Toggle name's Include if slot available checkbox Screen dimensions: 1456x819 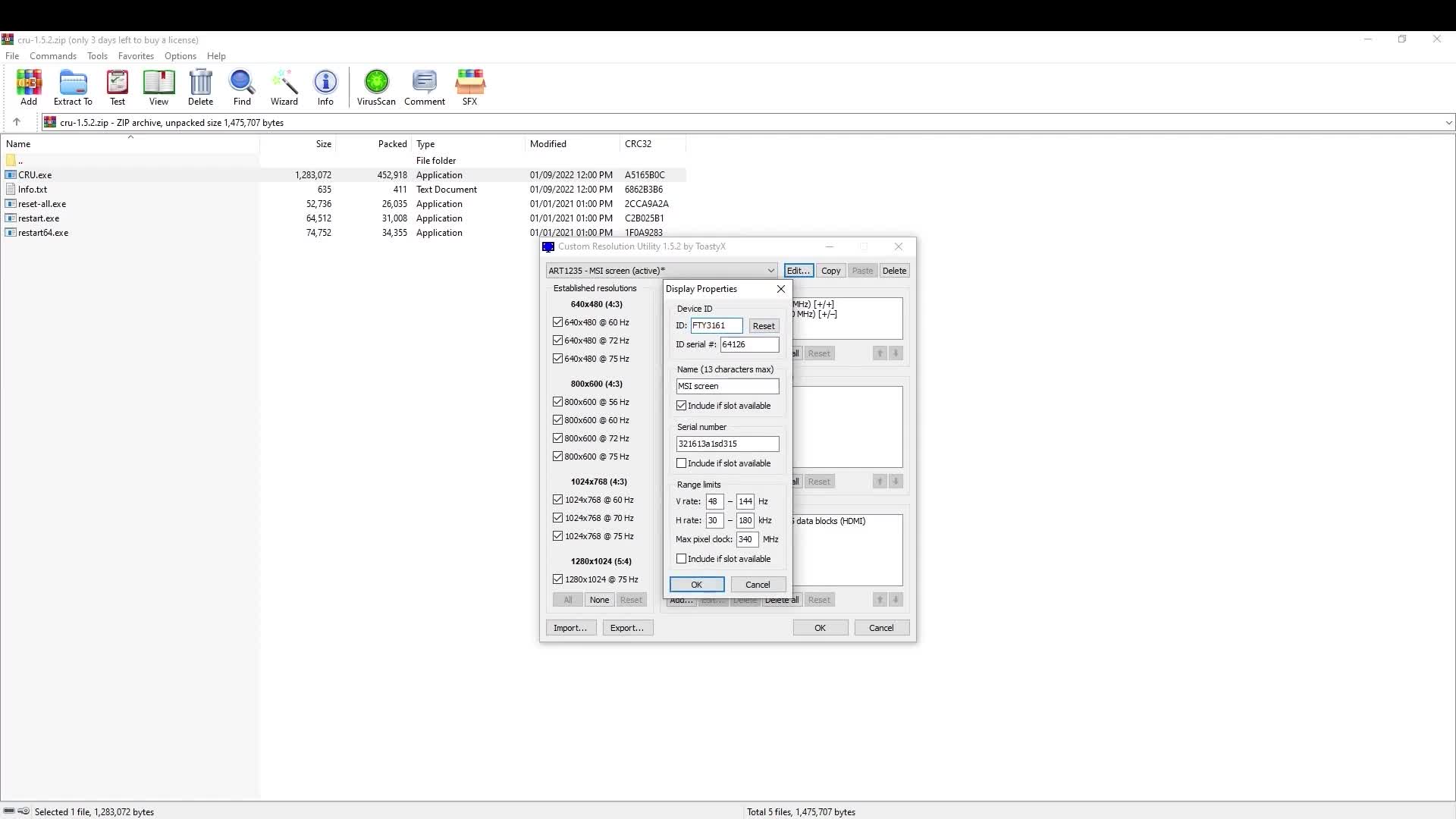click(682, 406)
